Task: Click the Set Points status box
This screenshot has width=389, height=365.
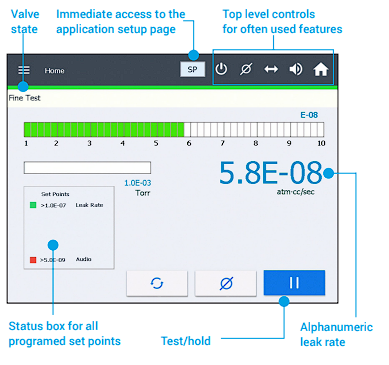Action: coord(69,228)
